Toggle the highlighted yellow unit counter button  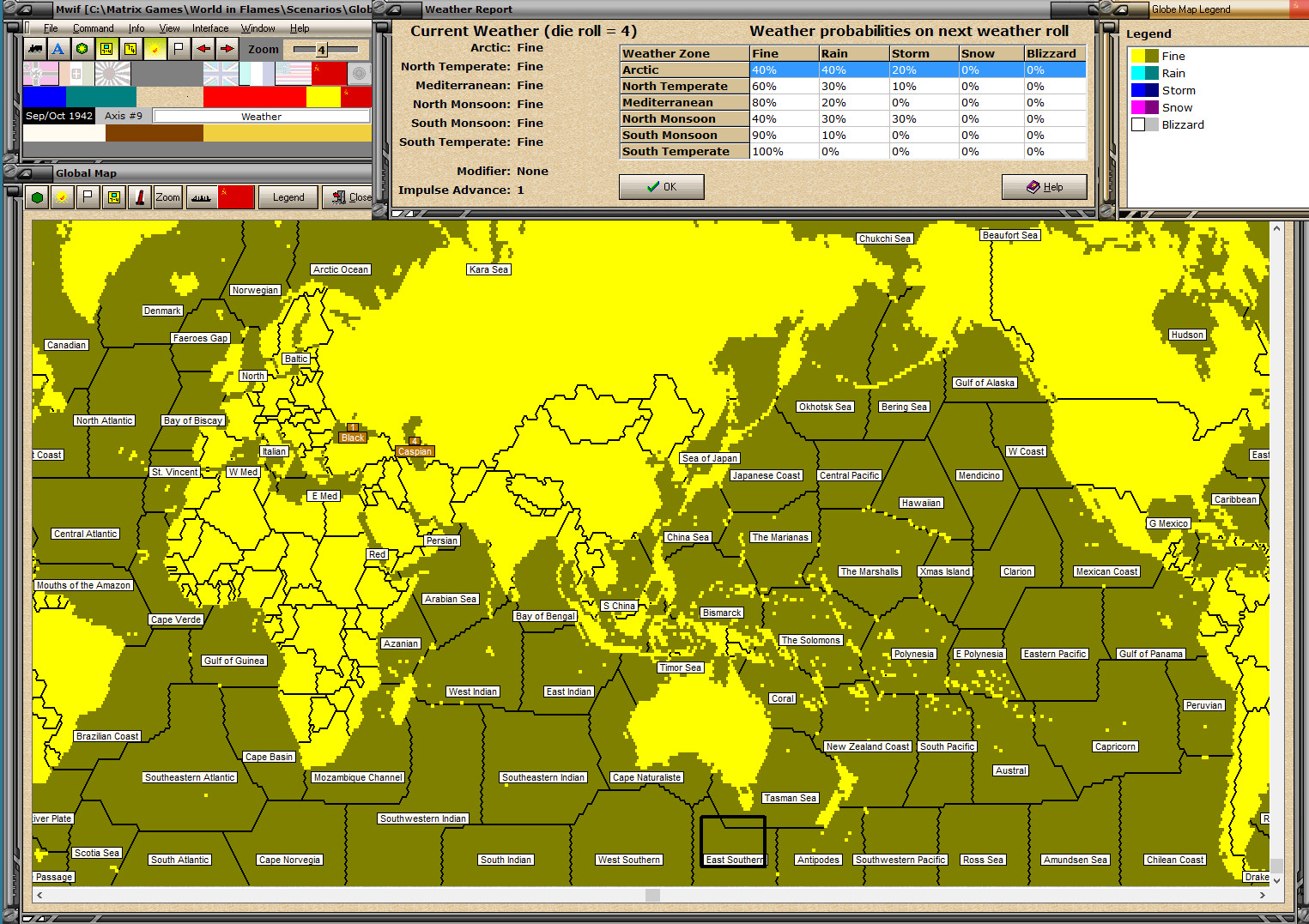106,49
